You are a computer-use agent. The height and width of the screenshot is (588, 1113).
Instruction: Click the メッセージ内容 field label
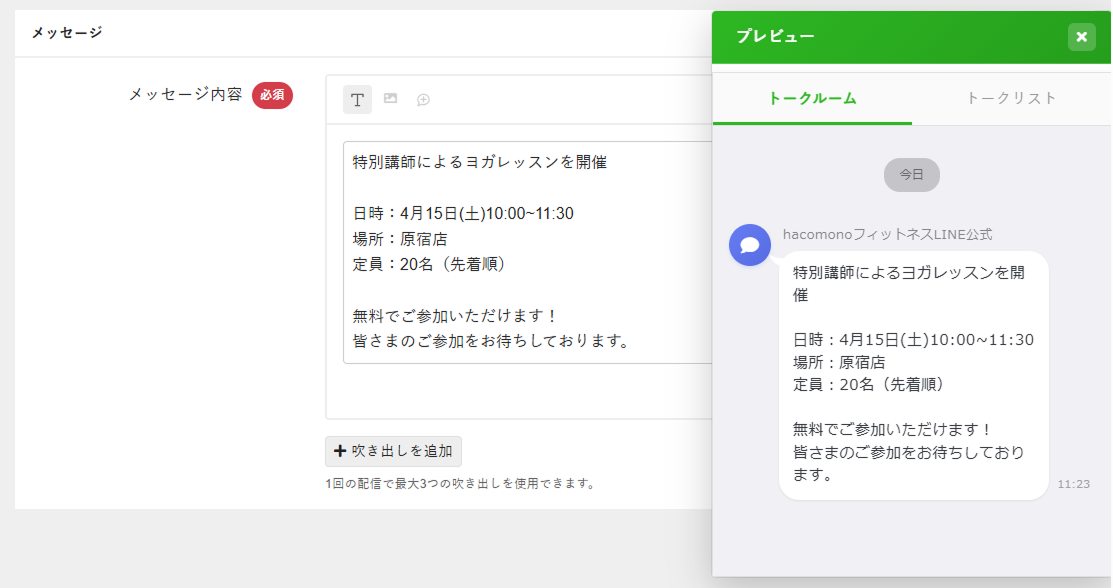coord(185,94)
